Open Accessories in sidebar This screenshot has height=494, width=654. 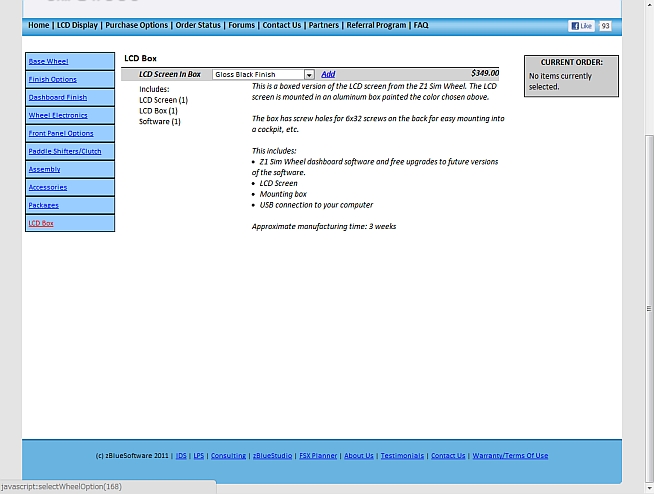pyautogui.click(x=48, y=187)
